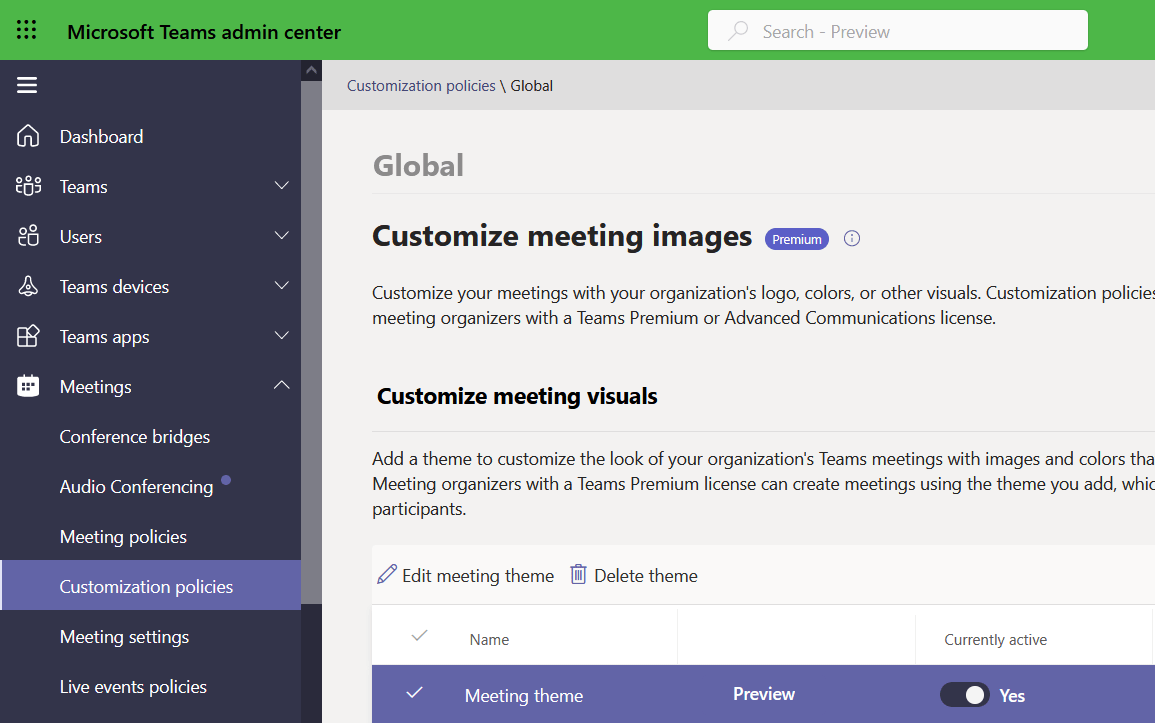Click the Dashboard home icon

point(28,137)
